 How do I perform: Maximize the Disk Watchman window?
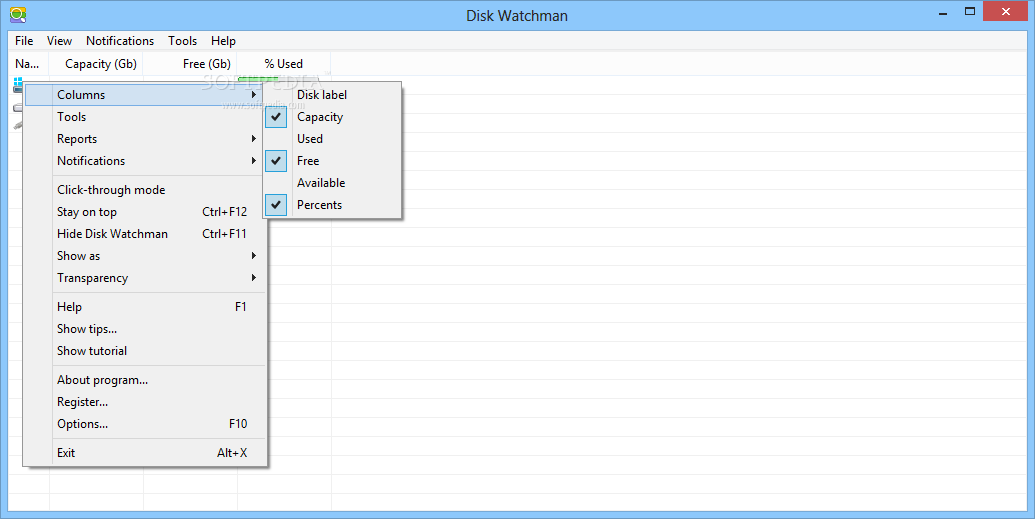(970, 12)
